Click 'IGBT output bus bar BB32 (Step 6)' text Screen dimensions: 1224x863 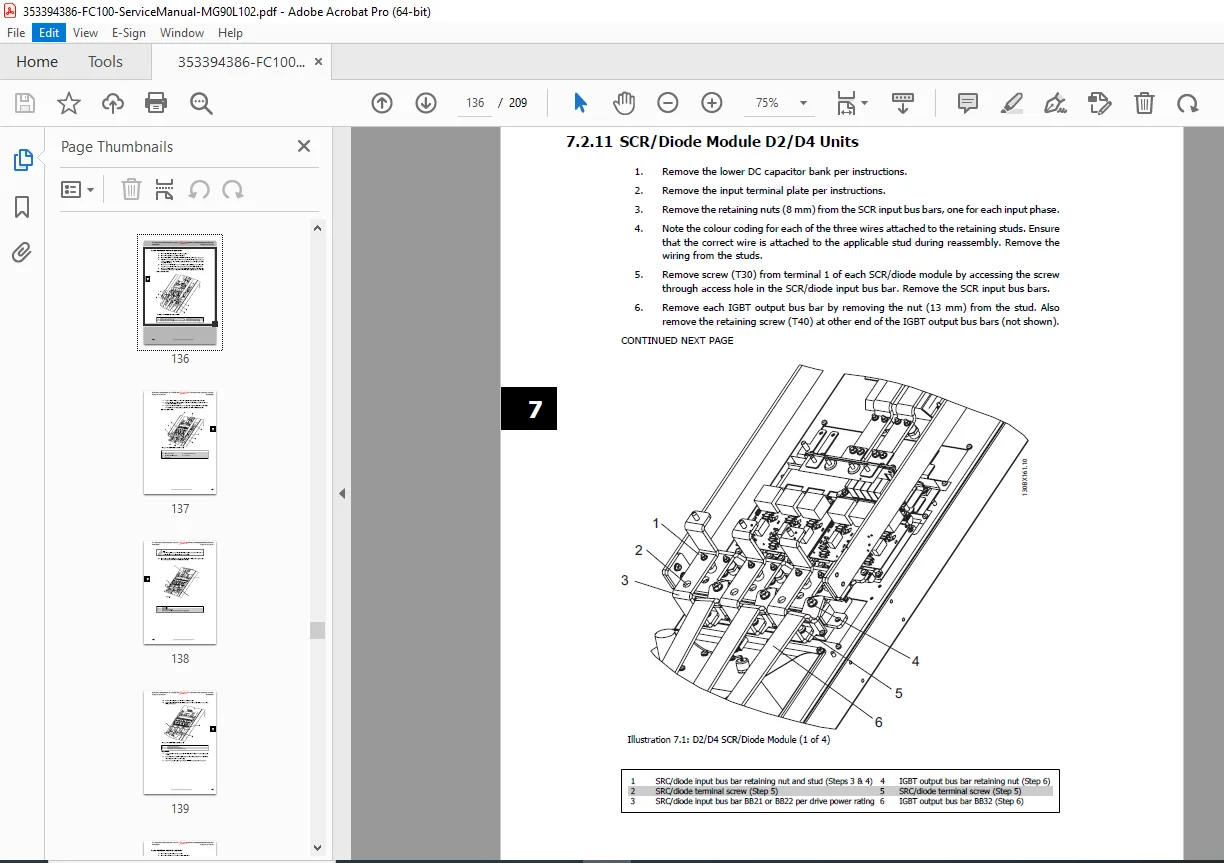pyautogui.click(x=961, y=801)
